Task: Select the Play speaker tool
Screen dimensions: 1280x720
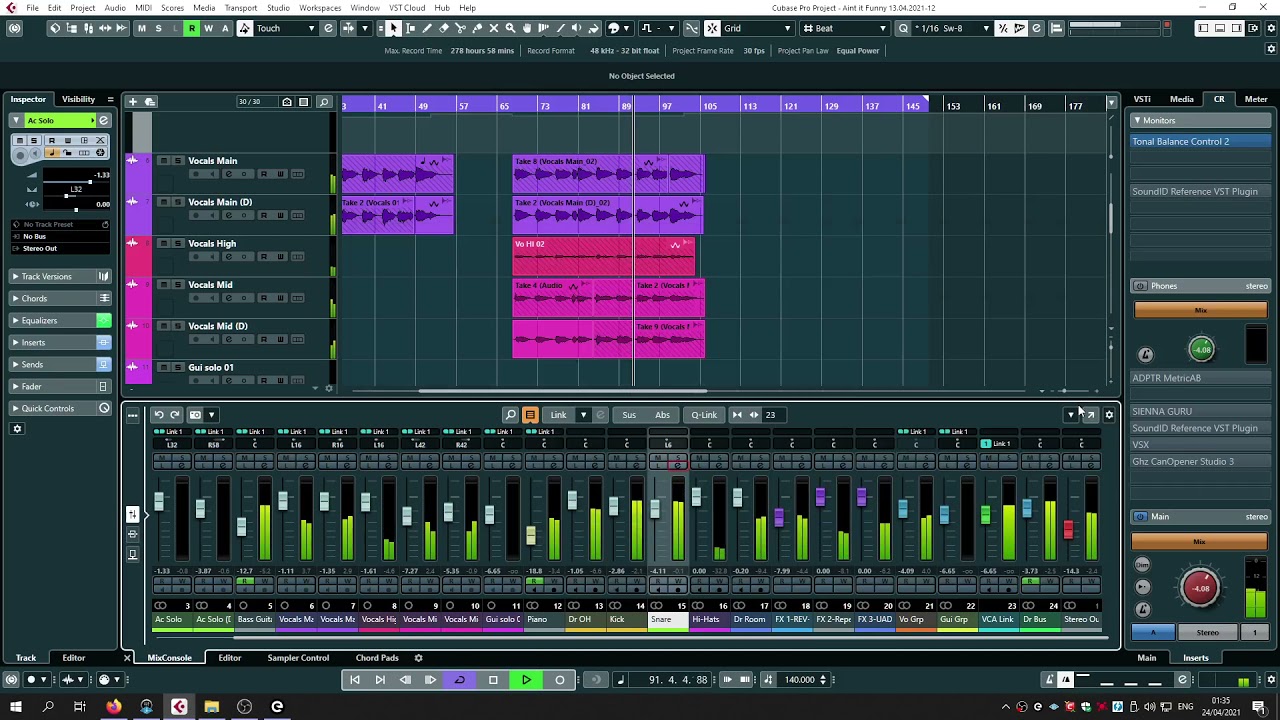Action: pos(576,28)
